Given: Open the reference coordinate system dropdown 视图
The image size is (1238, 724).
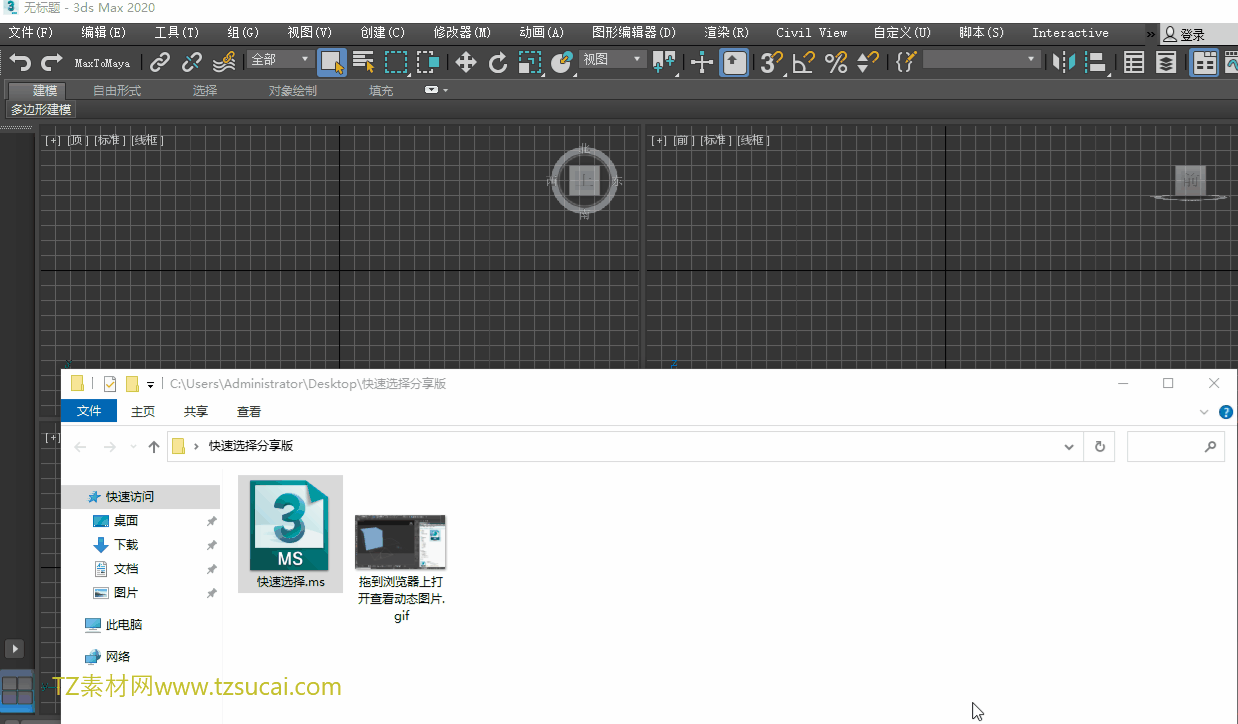Looking at the screenshot, I should tap(613, 60).
